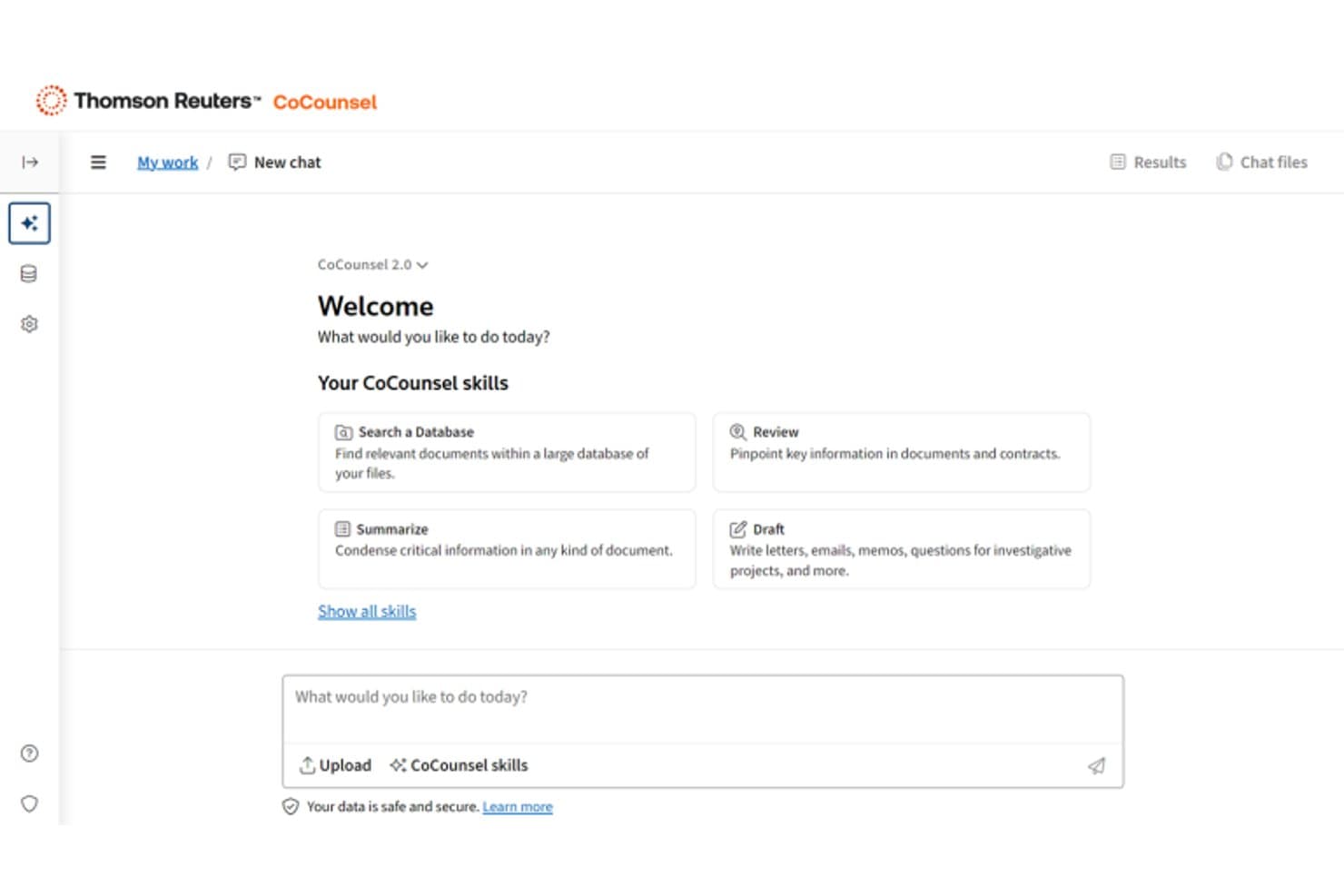Screen dimensions: 1344x896
Task: Choose the Draft skill card
Action: coord(902,549)
